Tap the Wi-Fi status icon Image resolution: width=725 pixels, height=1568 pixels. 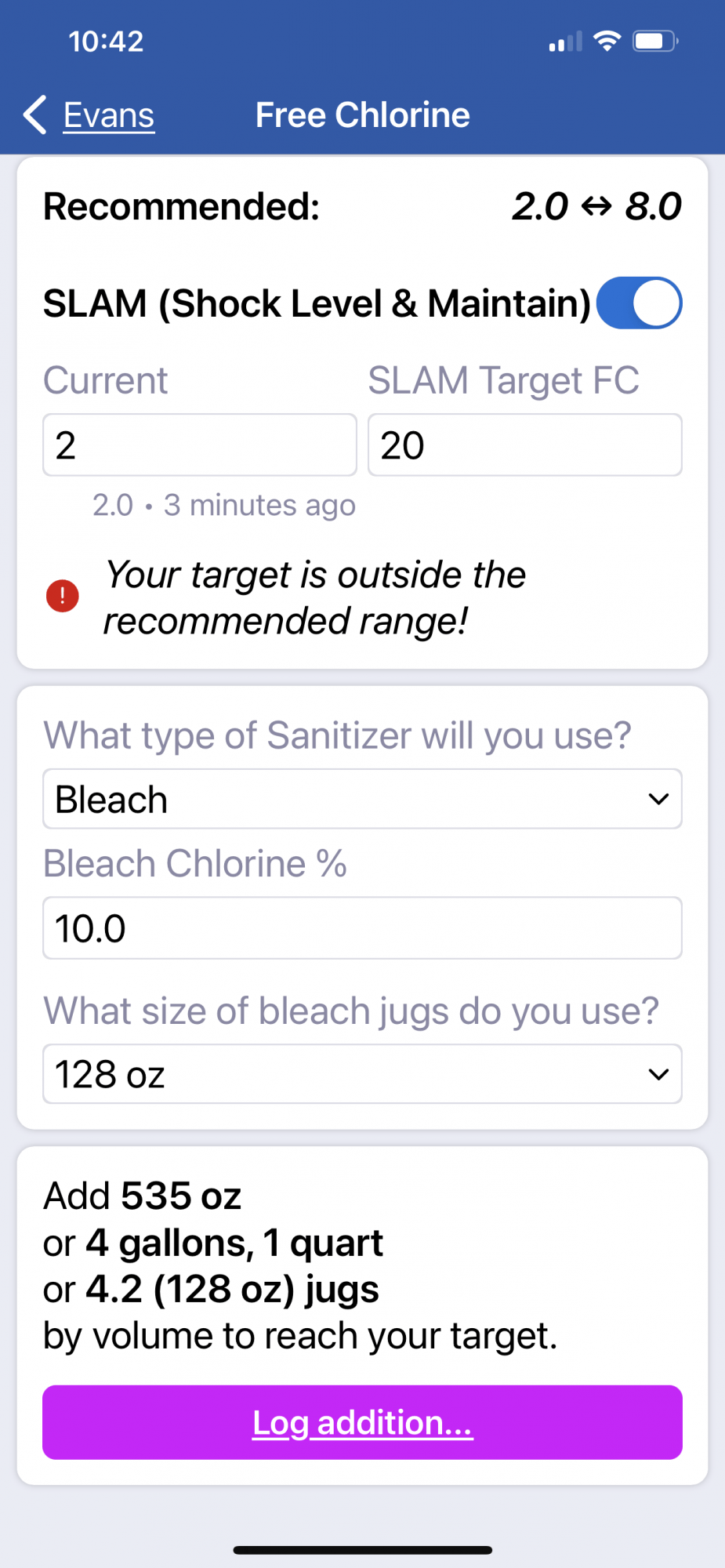607,41
